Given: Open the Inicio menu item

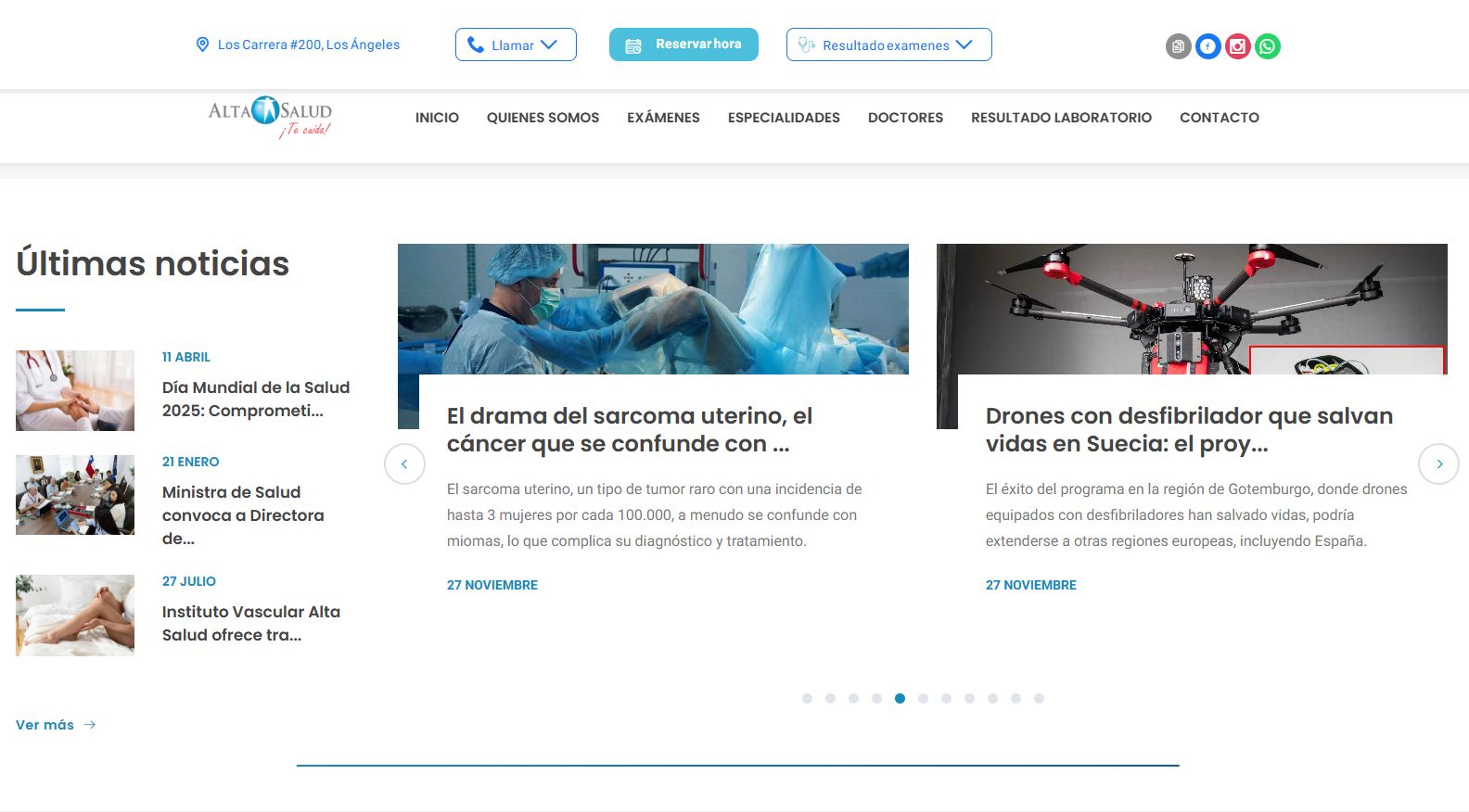Looking at the screenshot, I should click(x=437, y=118).
